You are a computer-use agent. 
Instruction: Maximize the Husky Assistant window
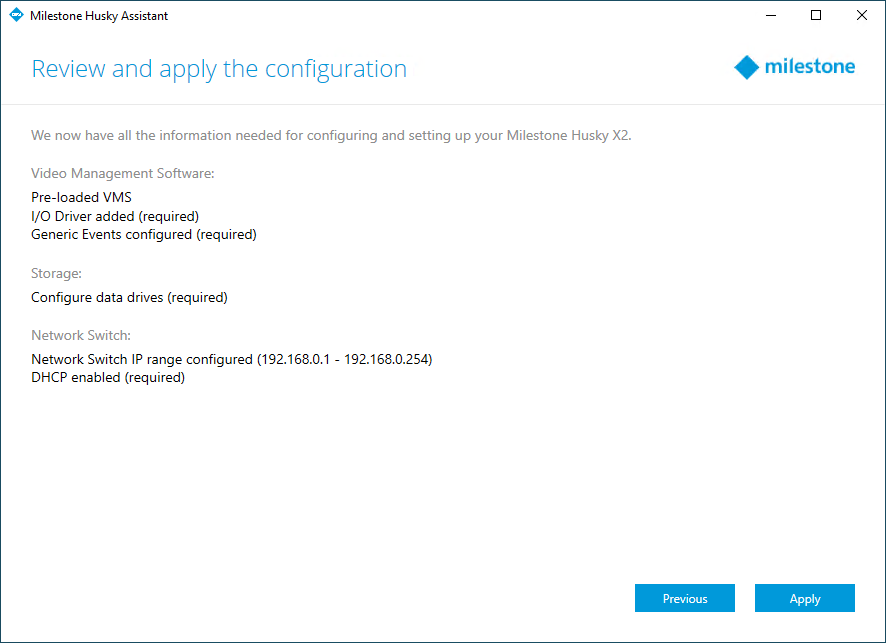click(816, 15)
